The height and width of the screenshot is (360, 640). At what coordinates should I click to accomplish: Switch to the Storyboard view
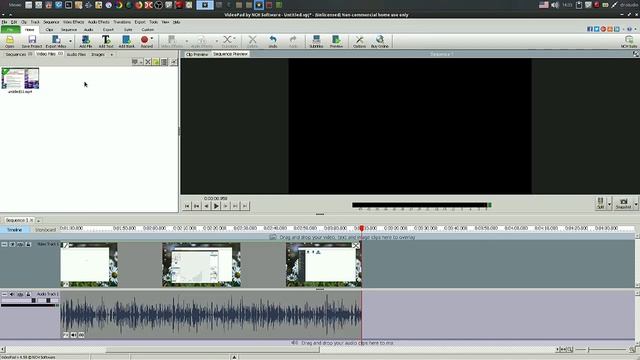[45, 230]
